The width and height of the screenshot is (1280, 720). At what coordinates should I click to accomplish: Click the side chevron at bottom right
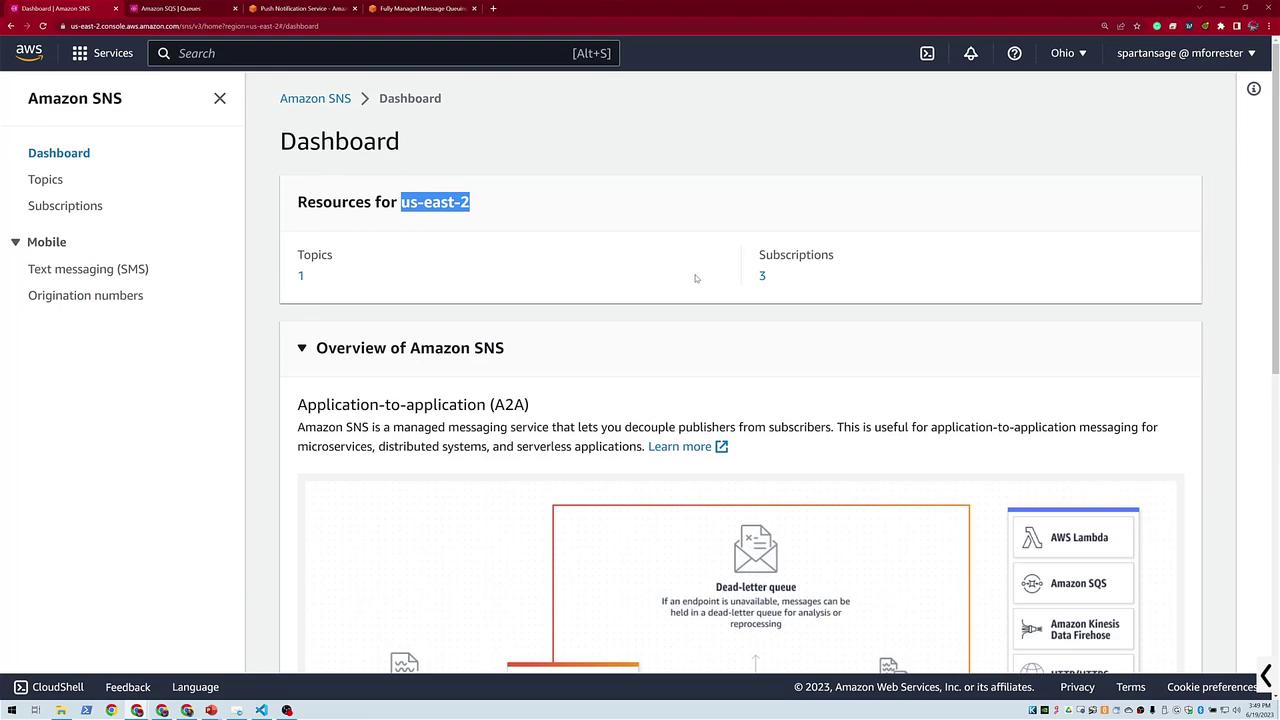1266,677
